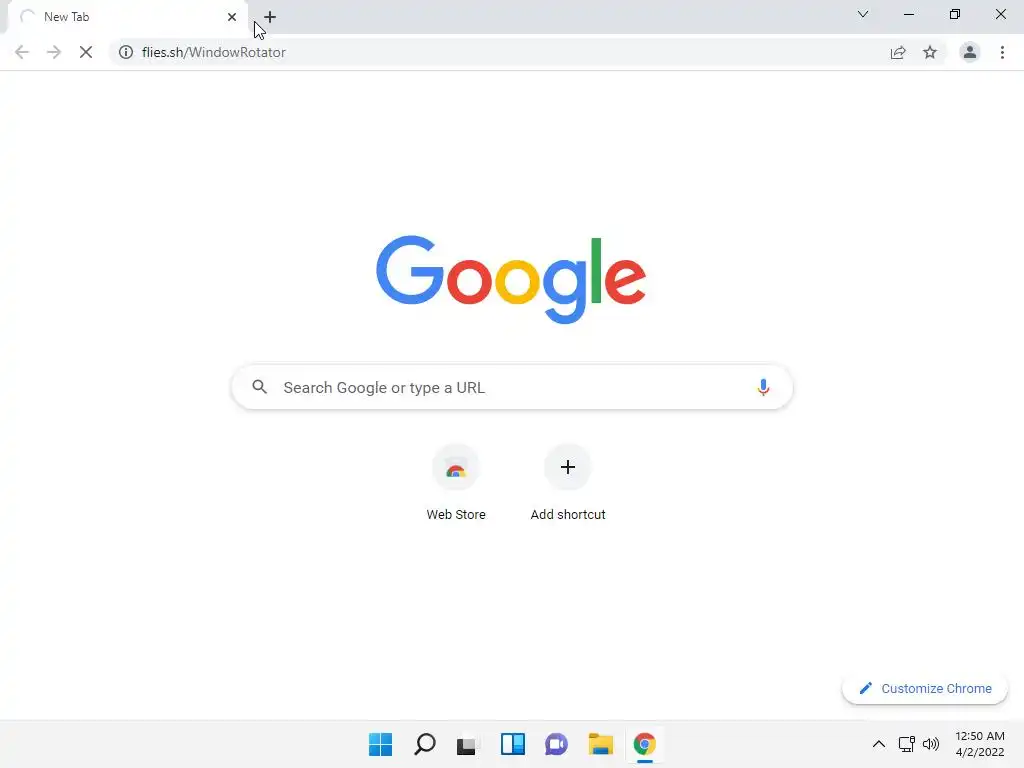1024x768 pixels.
Task: Click Add shortcut button
Action: click(x=568, y=483)
